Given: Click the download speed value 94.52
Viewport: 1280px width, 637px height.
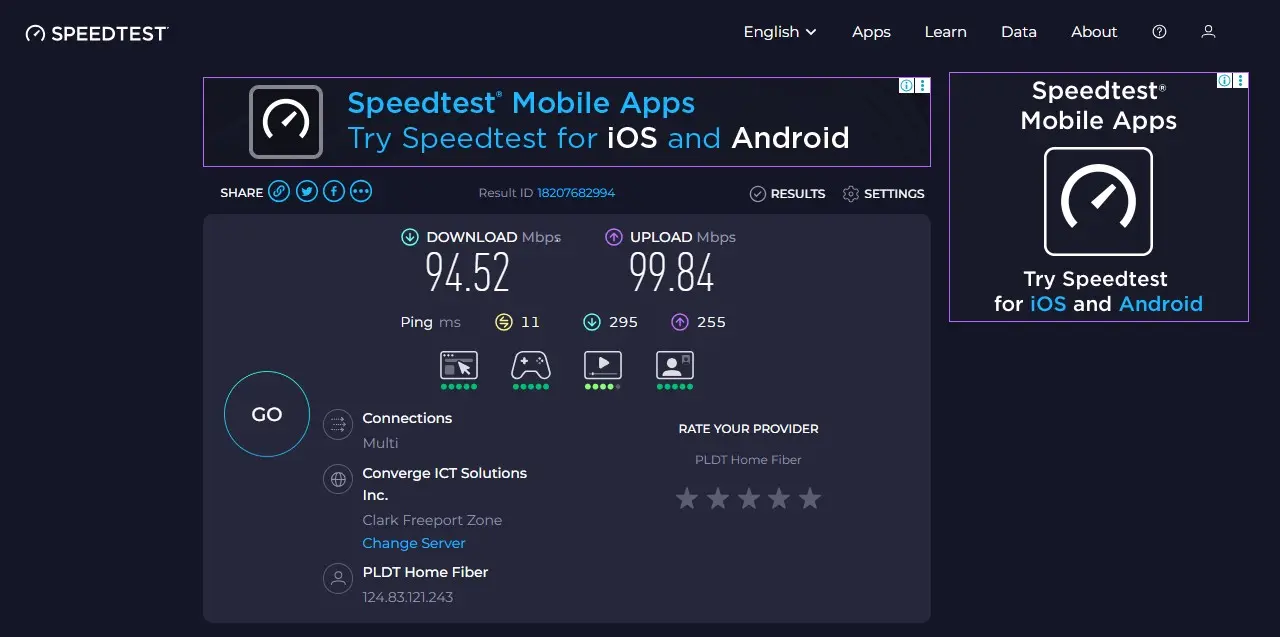Looking at the screenshot, I should click(468, 272).
